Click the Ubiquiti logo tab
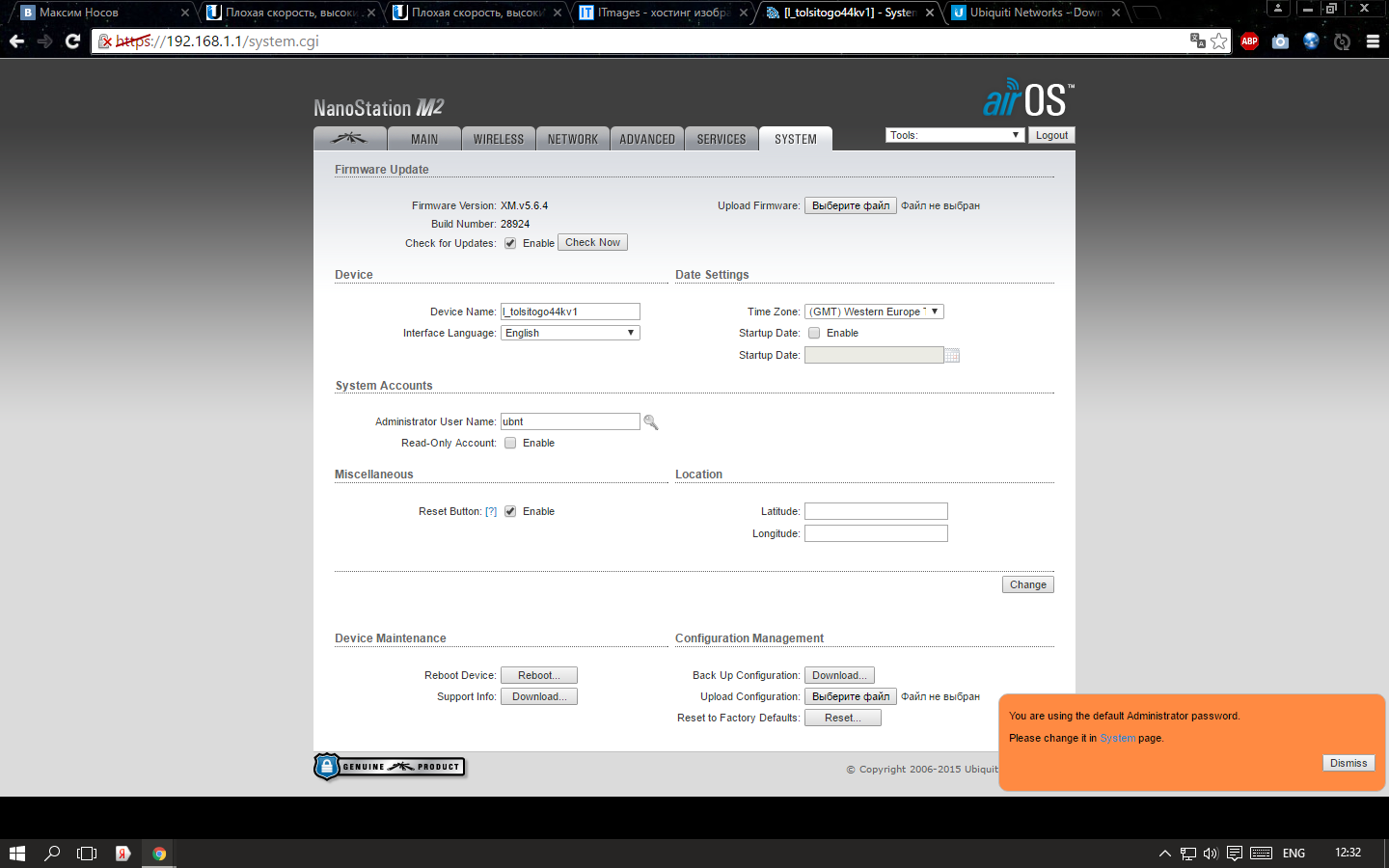Image resolution: width=1389 pixels, height=868 pixels. (x=349, y=139)
